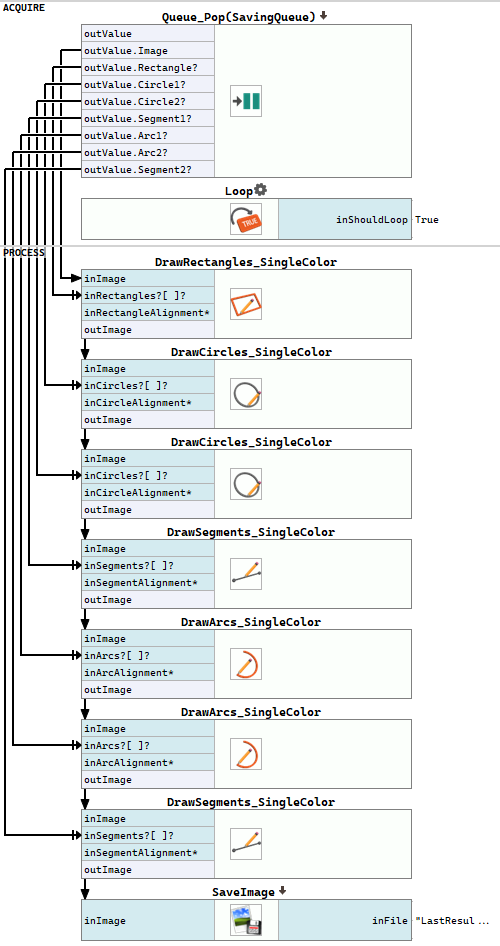This screenshot has width=500, height=946.
Task: Click the DrawRectangles_SingleColor filter title
Action: [246, 262]
